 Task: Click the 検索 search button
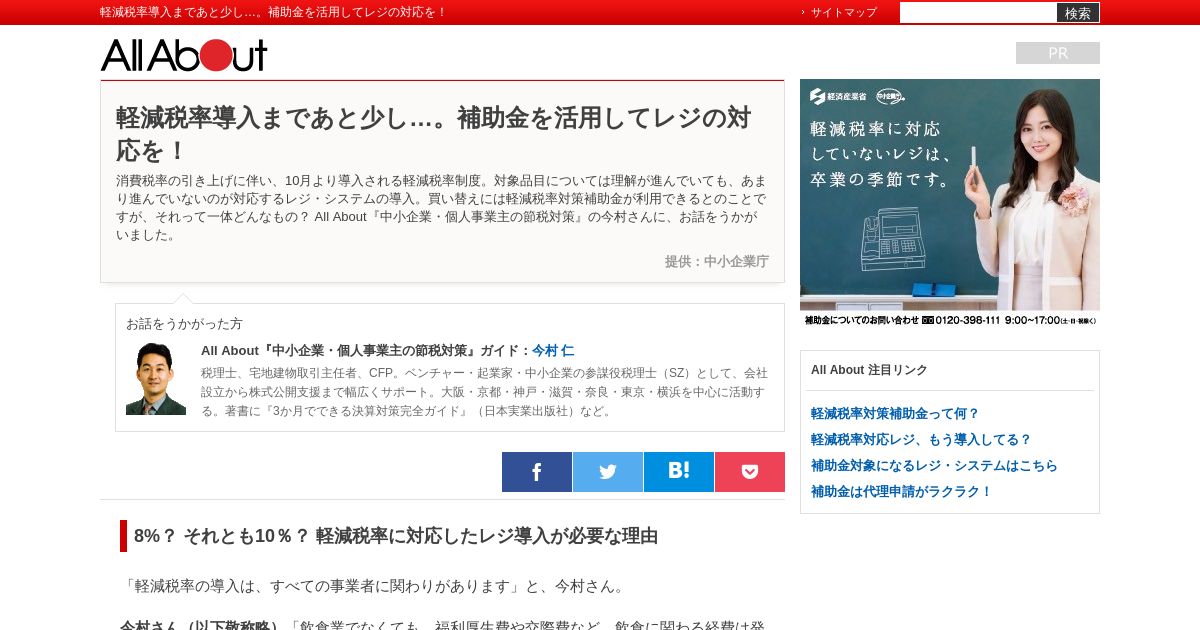click(x=1078, y=13)
